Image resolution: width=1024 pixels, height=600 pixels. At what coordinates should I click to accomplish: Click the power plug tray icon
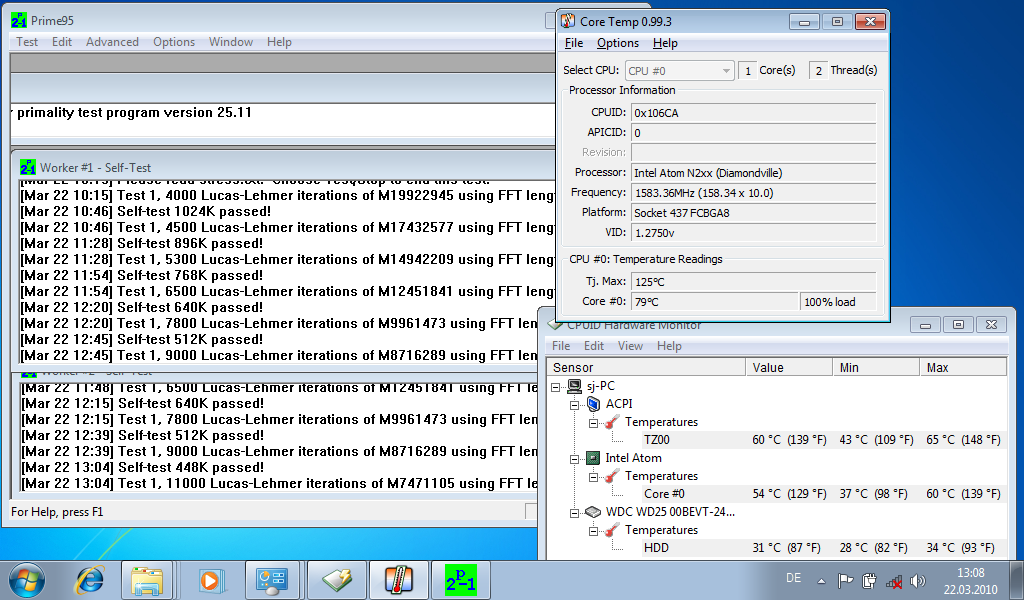869,580
